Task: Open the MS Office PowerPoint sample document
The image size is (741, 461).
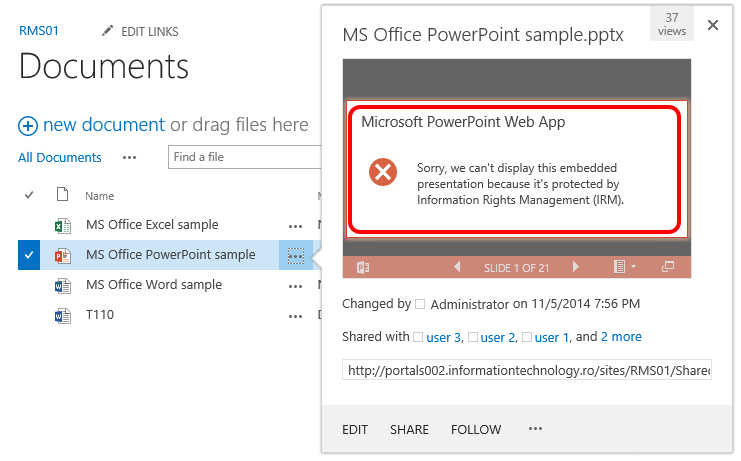Action: coord(171,255)
